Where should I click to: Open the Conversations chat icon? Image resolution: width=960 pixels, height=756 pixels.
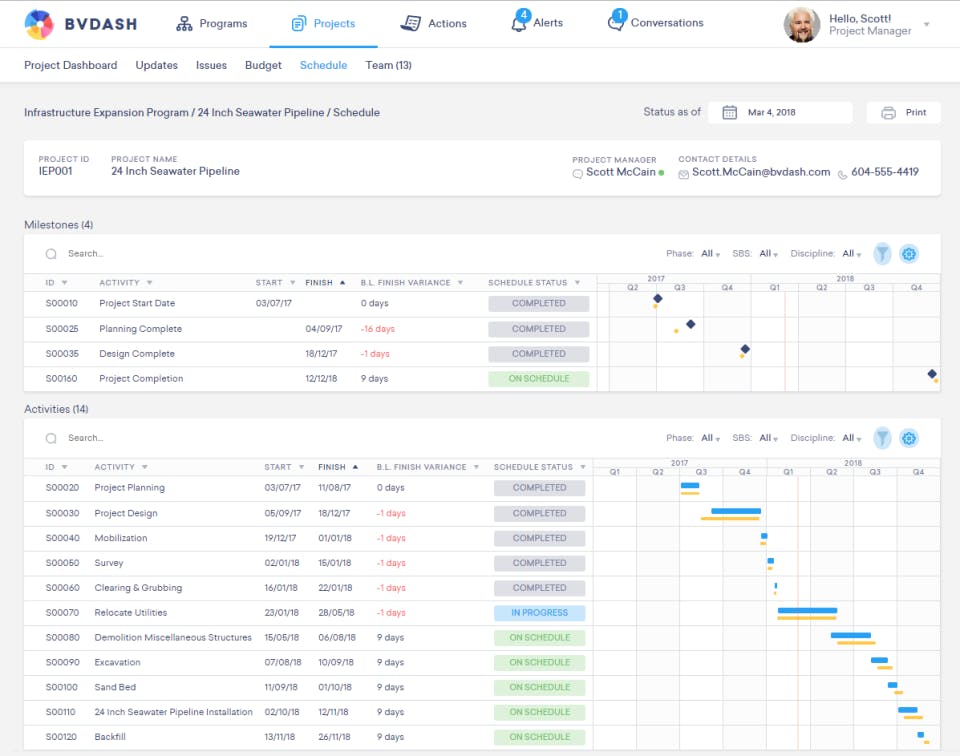(616, 23)
